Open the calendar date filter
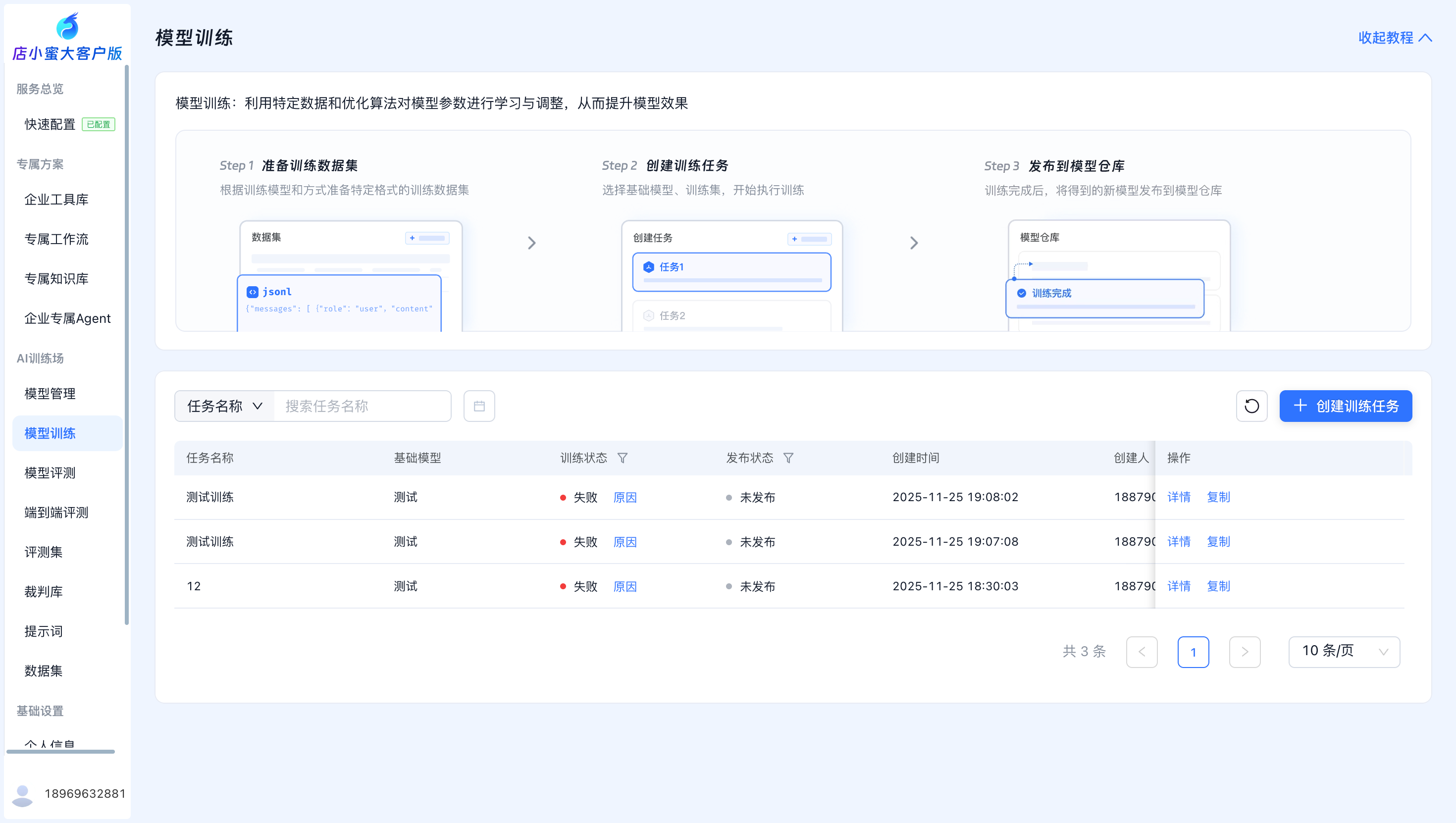The image size is (1456, 823). pos(479,406)
